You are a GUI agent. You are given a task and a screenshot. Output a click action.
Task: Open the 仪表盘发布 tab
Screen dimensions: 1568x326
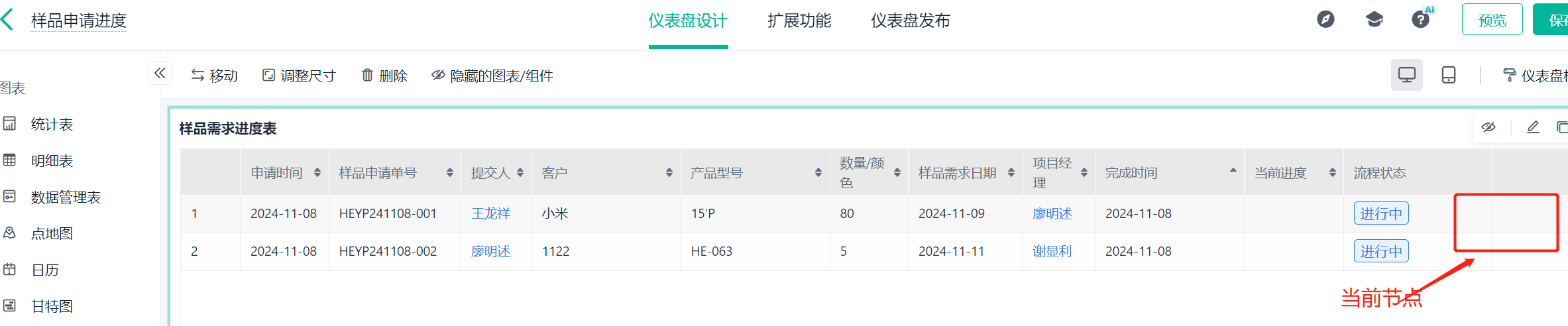(x=911, y=21)
